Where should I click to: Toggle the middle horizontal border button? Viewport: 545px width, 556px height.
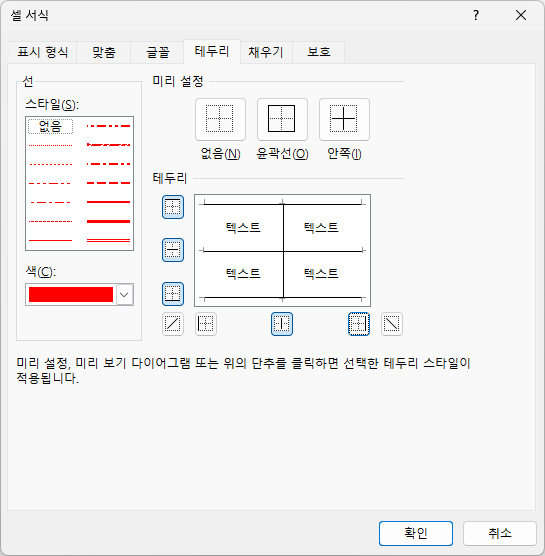[173, 250]
